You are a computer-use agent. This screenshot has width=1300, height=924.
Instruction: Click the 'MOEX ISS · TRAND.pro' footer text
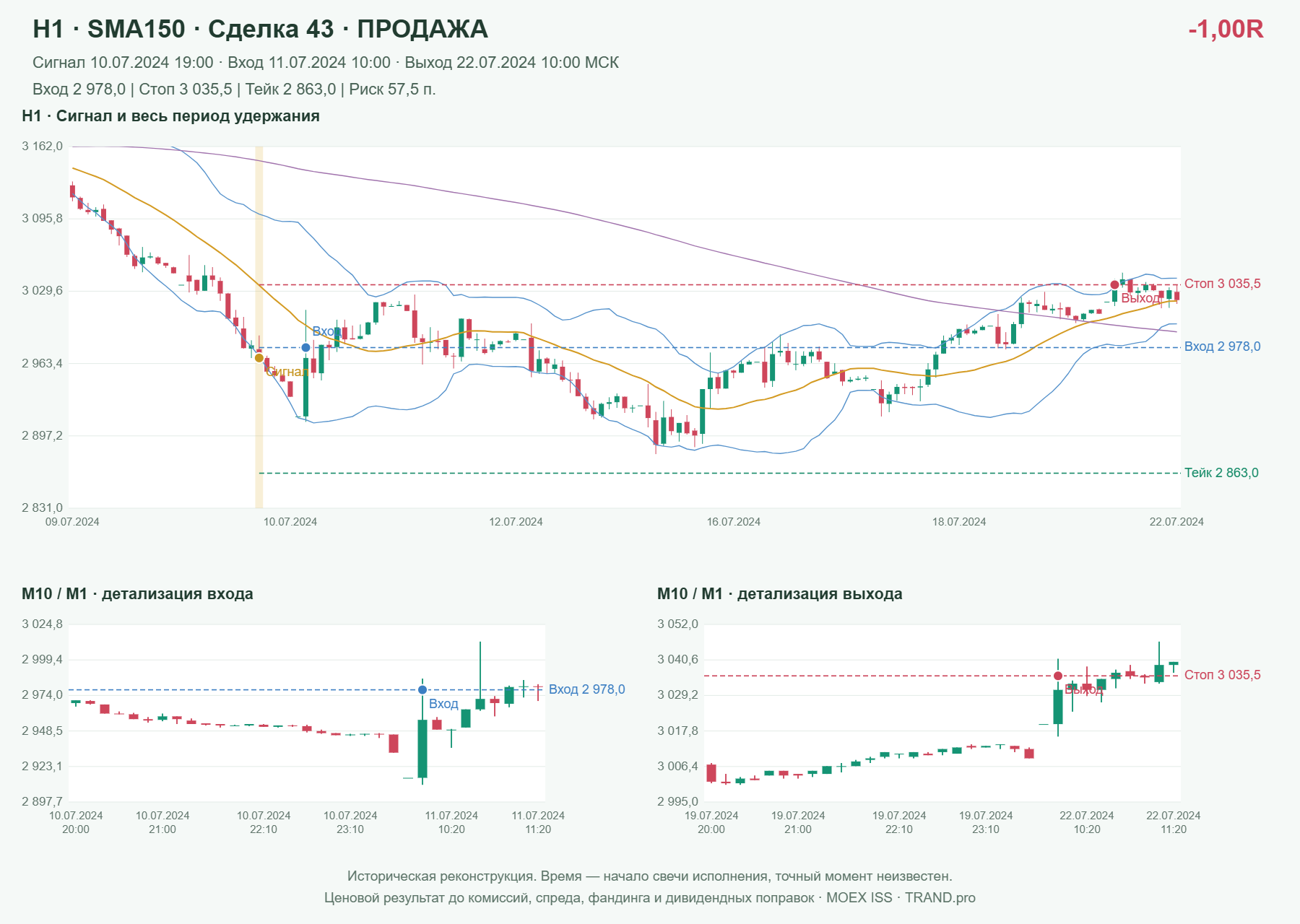[x=901, y=898]
